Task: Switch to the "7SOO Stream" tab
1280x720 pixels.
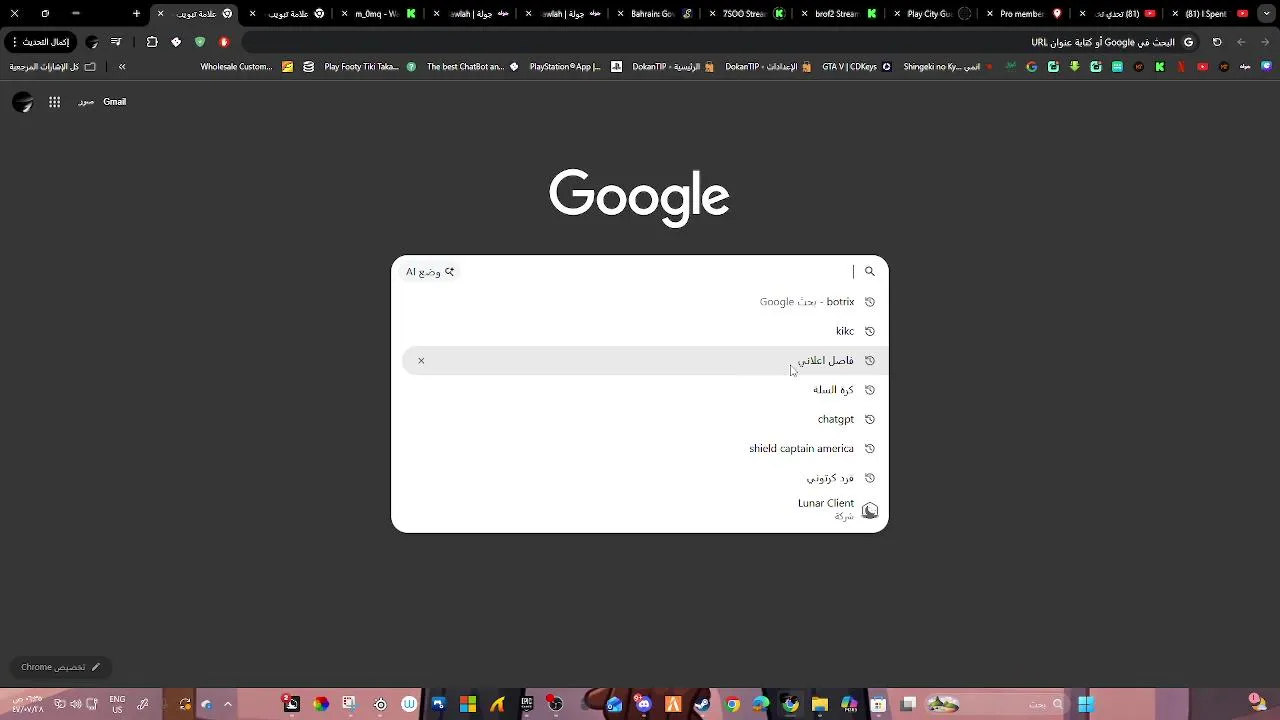Action: 745,14
